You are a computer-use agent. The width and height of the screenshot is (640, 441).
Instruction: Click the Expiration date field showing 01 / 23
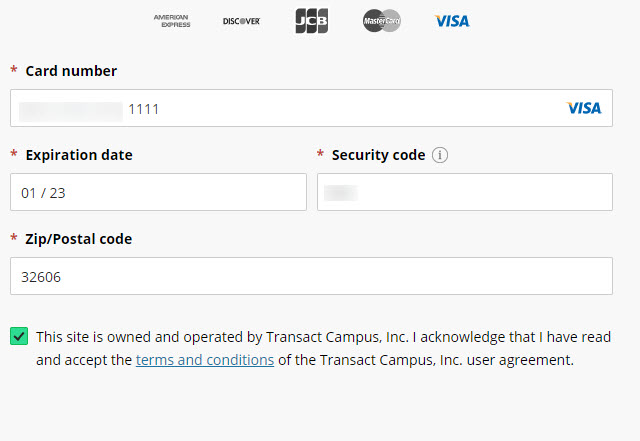click(158, 192)
